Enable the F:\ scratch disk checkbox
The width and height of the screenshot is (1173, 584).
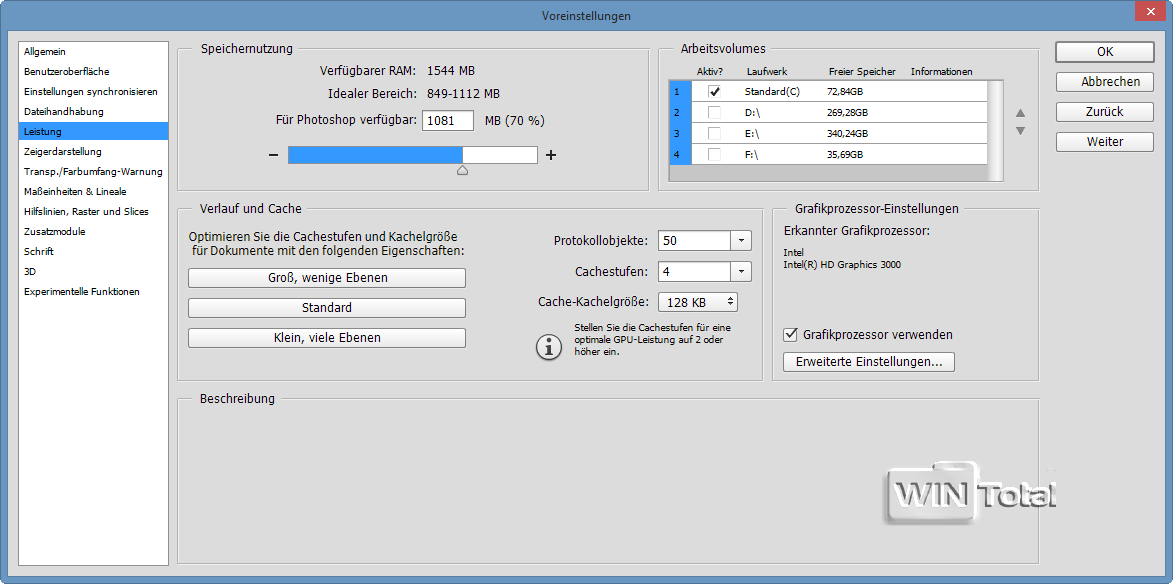714,154
